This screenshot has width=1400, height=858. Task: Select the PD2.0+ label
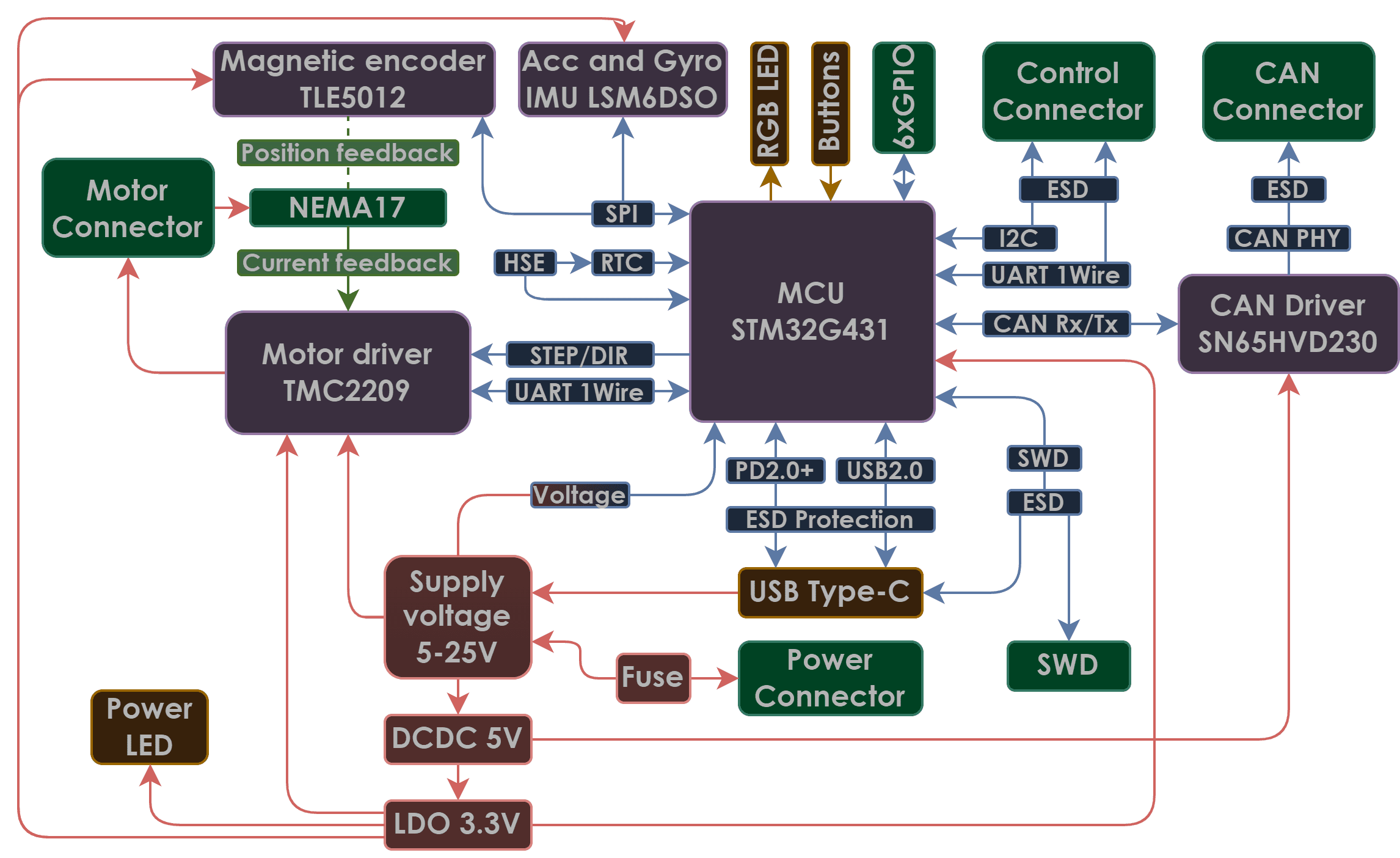coord(775,471)
